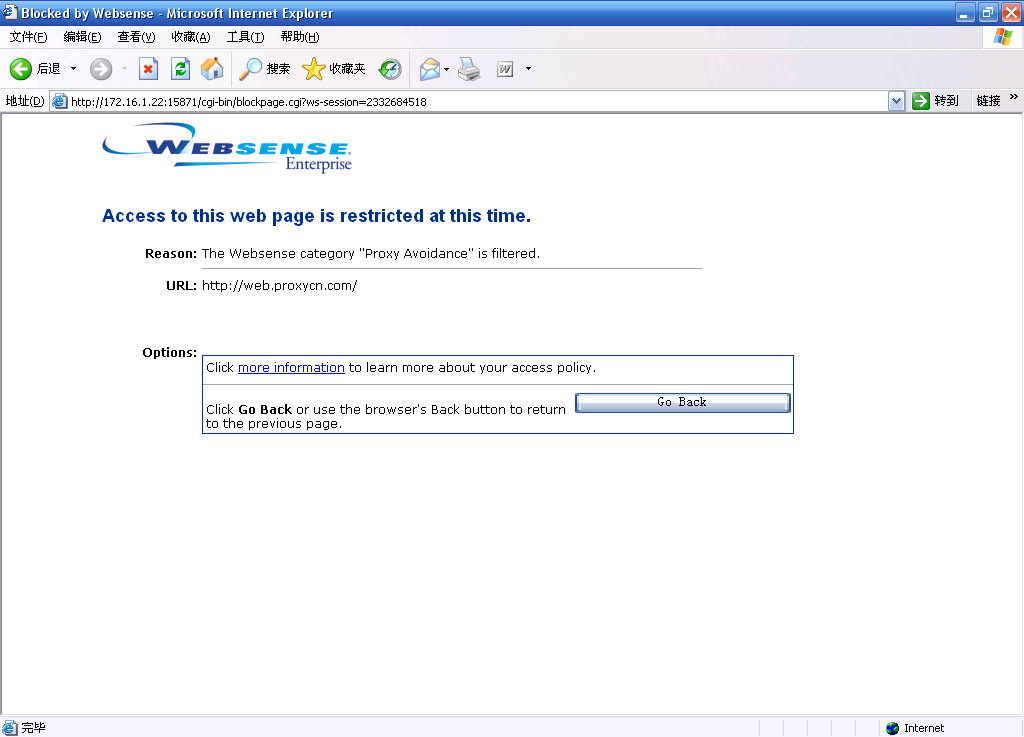
Task: Click the status bar page icon
Action: coord(10,728)
